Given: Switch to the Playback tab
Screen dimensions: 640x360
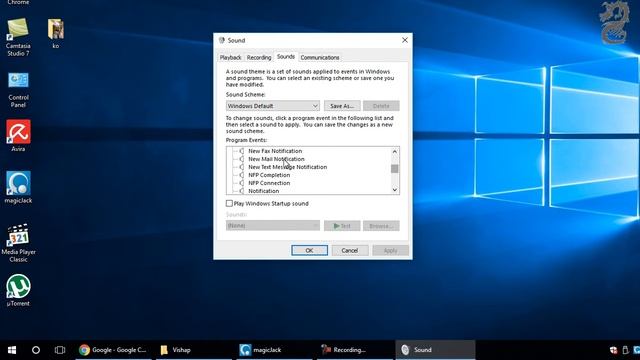Looking at the screenshot, I should coord(230,58).
